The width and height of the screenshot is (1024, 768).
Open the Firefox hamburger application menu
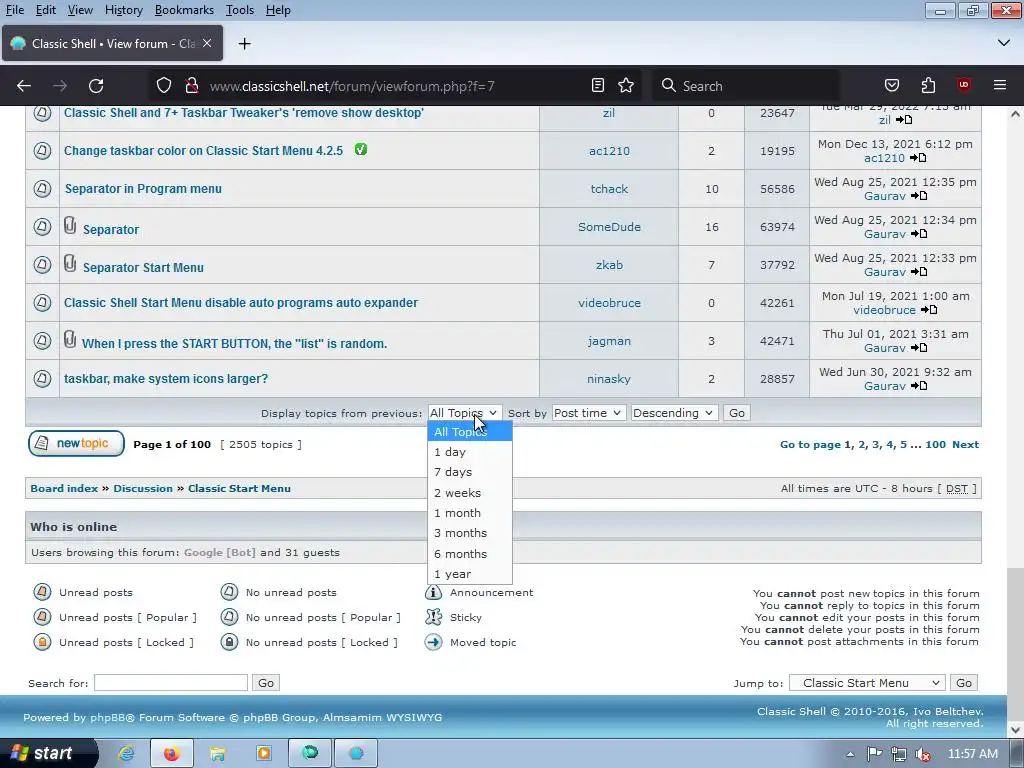(999, 86)
